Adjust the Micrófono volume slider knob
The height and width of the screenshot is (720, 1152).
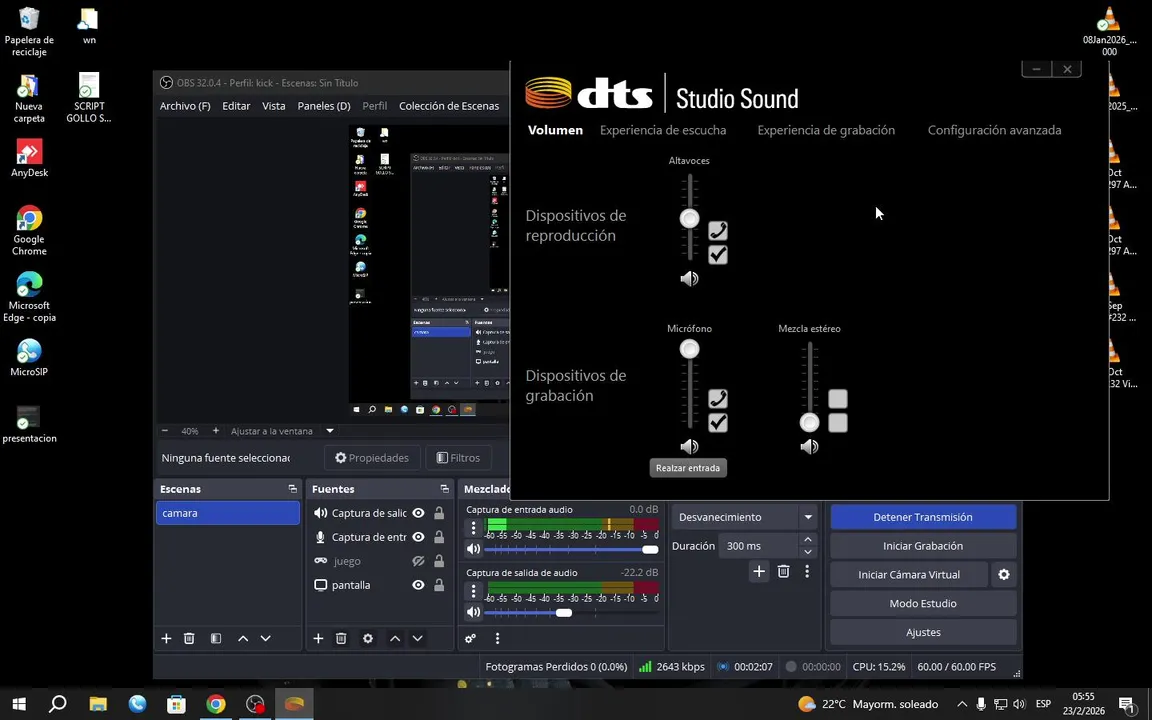[x=689, y=349]
